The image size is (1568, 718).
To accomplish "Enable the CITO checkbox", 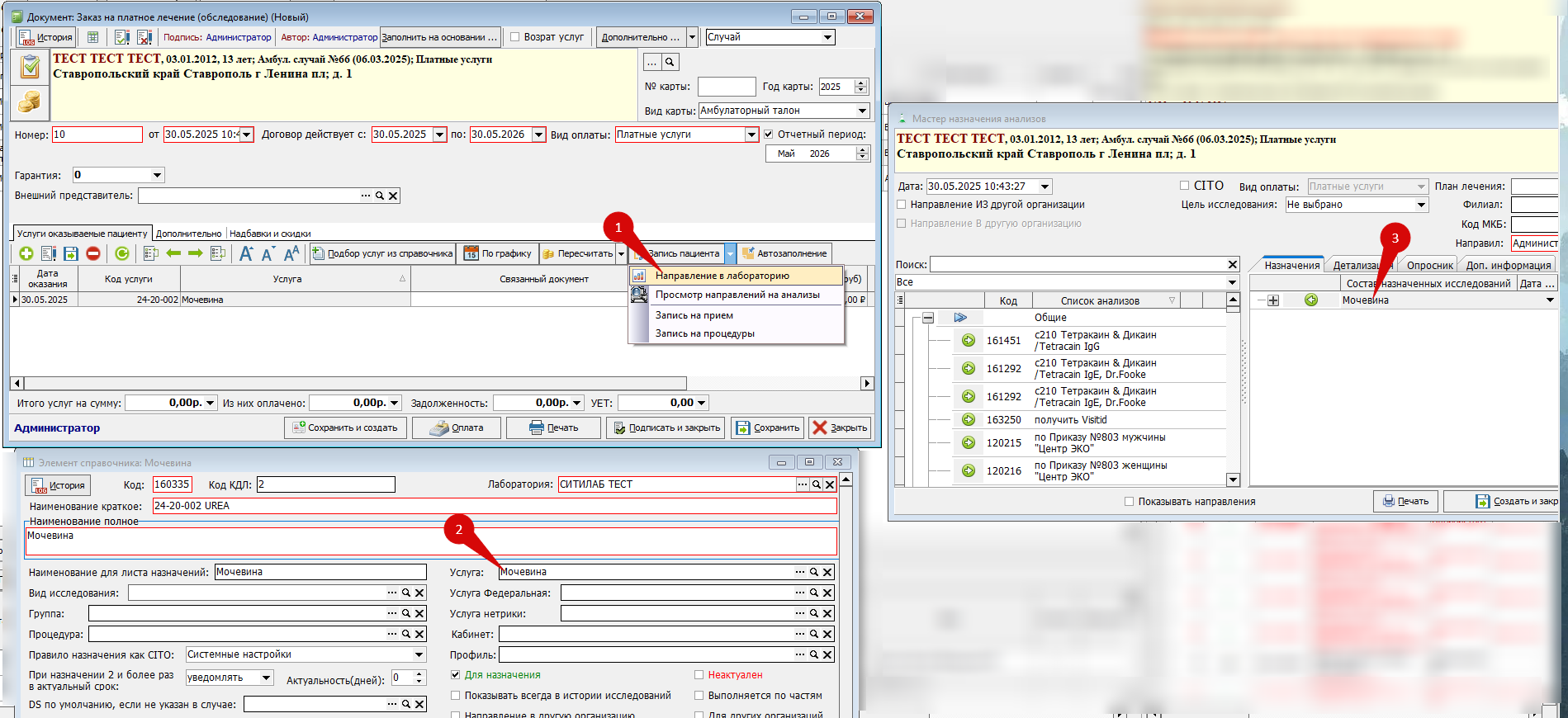I will pyautogui.click(x=1184, y=186).
